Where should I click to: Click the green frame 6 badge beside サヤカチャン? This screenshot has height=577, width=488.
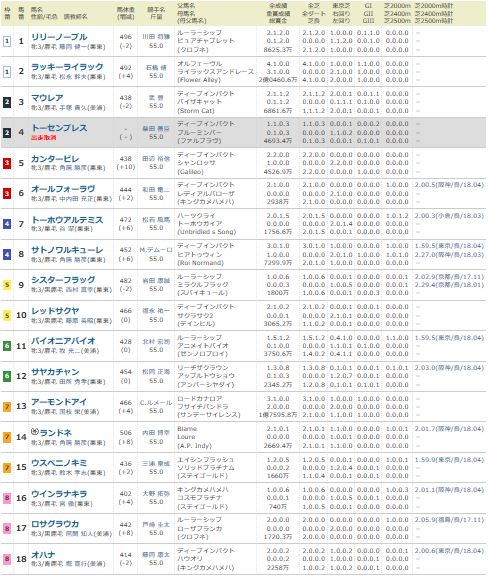[x=7, y=376]
